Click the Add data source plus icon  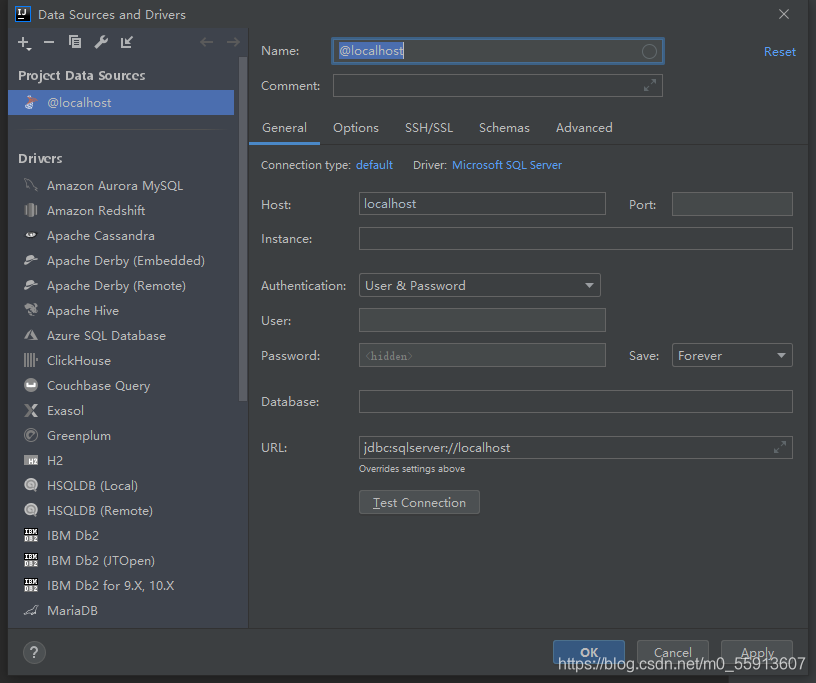(24, 43)
